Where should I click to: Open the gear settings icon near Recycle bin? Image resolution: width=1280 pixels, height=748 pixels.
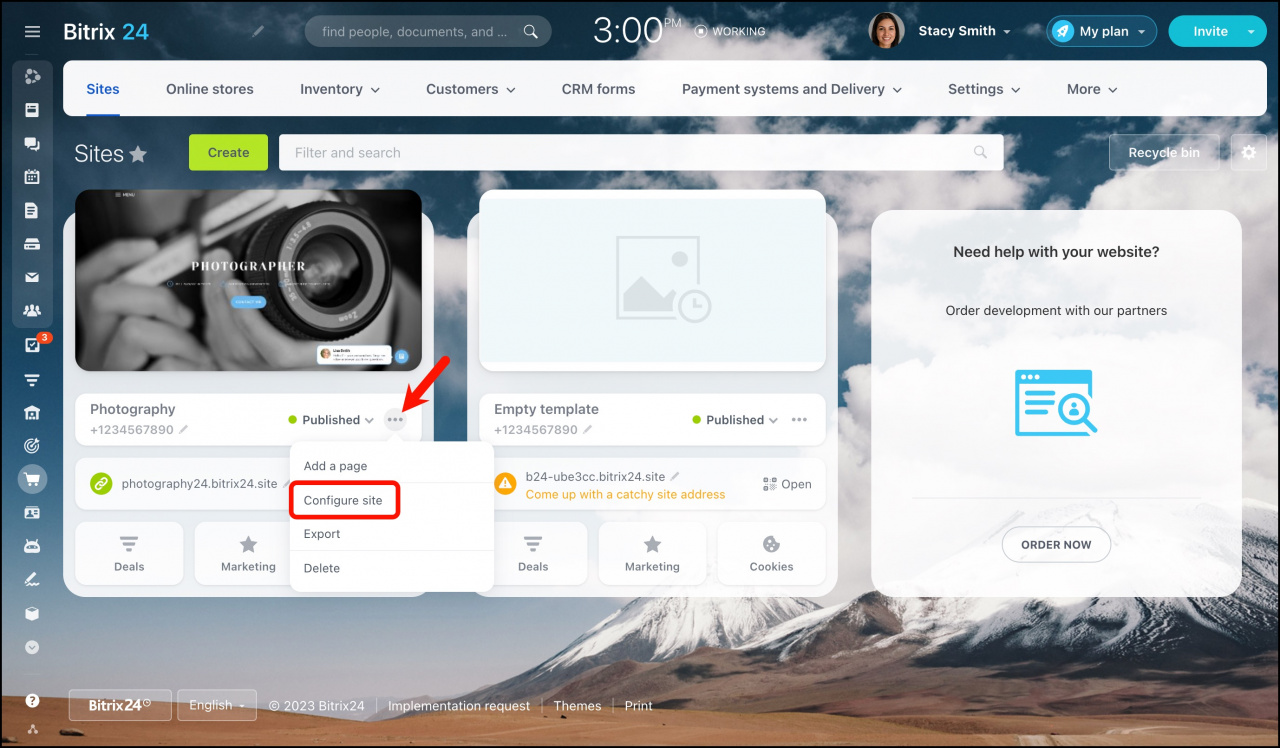coord(1248,153)
